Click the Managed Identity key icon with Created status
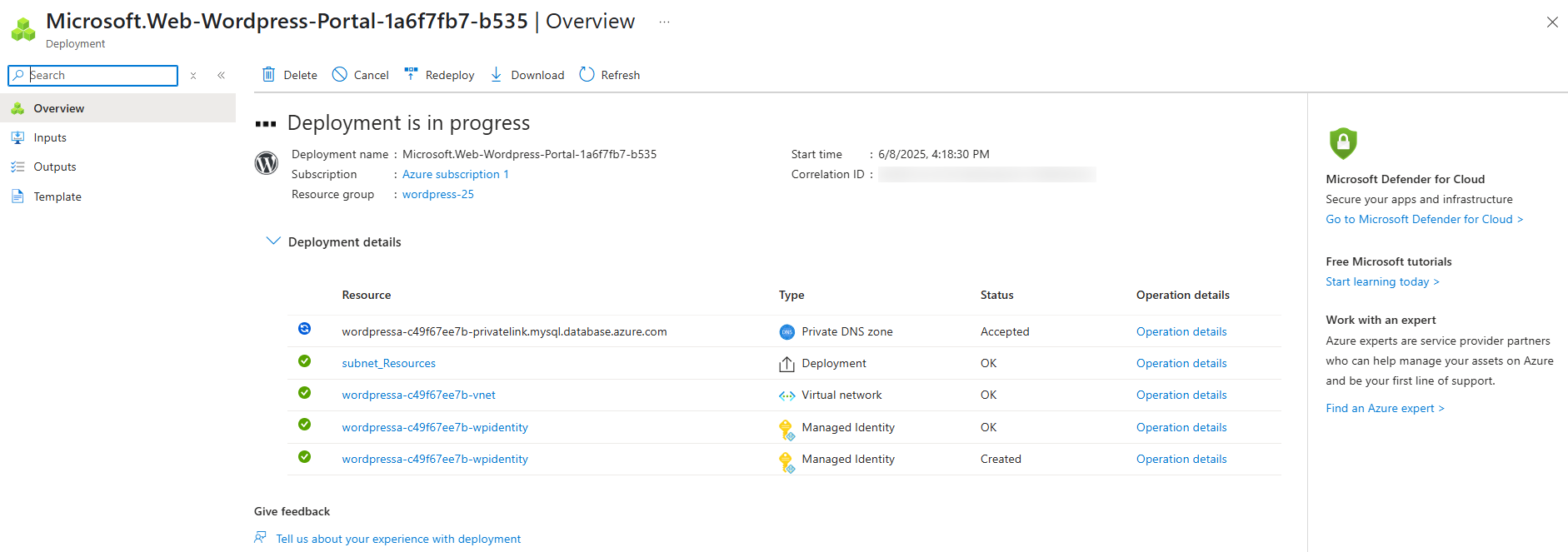This screenshot has height=552, width=1568. 786,462
